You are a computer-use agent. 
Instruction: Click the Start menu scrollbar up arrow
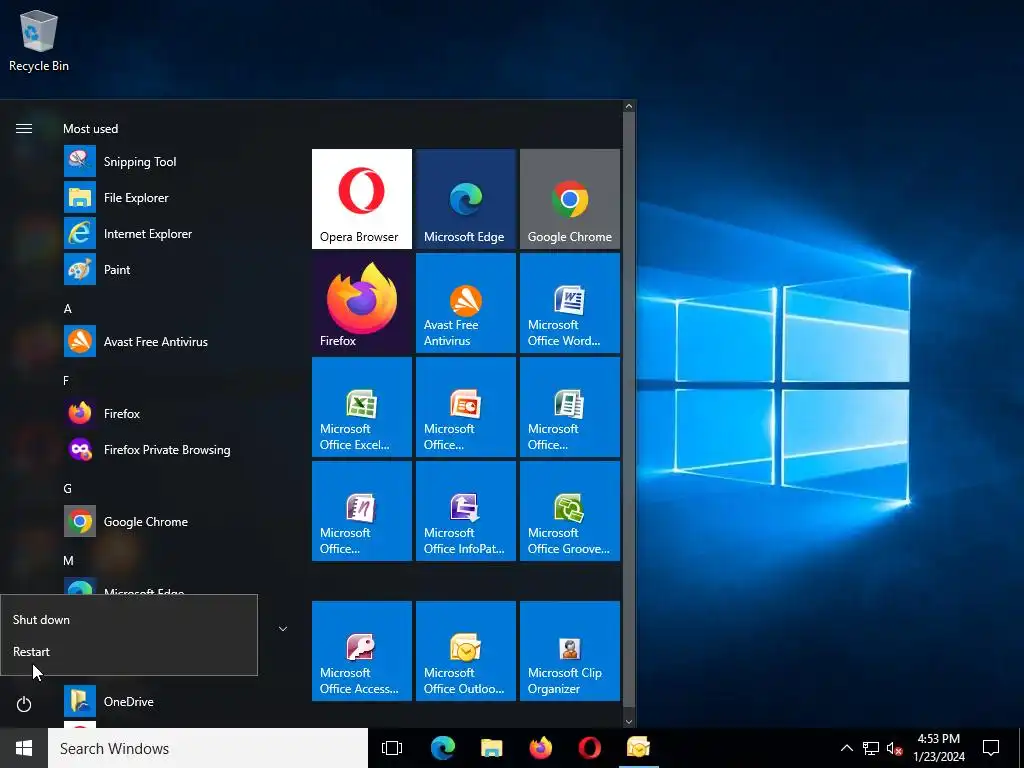(x=628, y=106)
